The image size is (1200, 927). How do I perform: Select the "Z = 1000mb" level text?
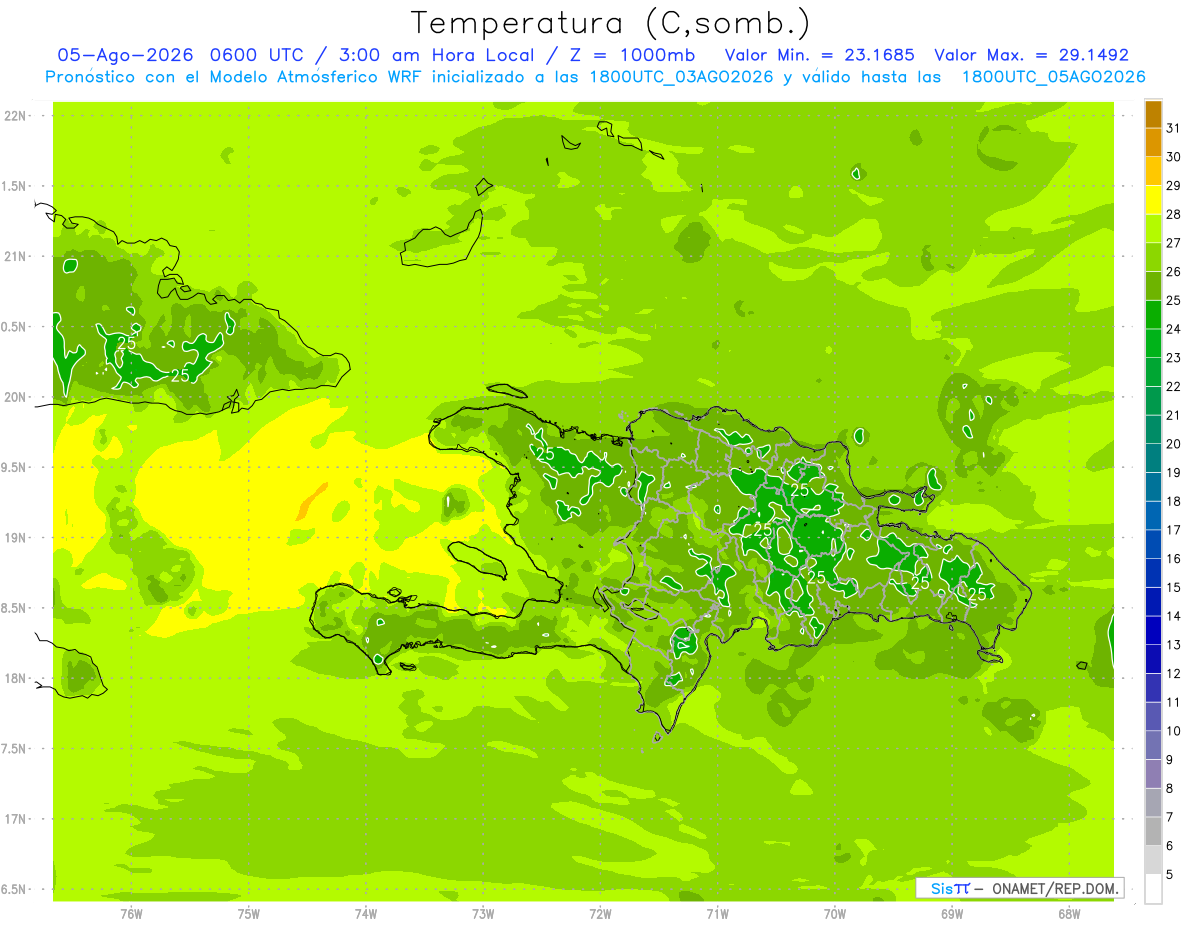(632, 55)
